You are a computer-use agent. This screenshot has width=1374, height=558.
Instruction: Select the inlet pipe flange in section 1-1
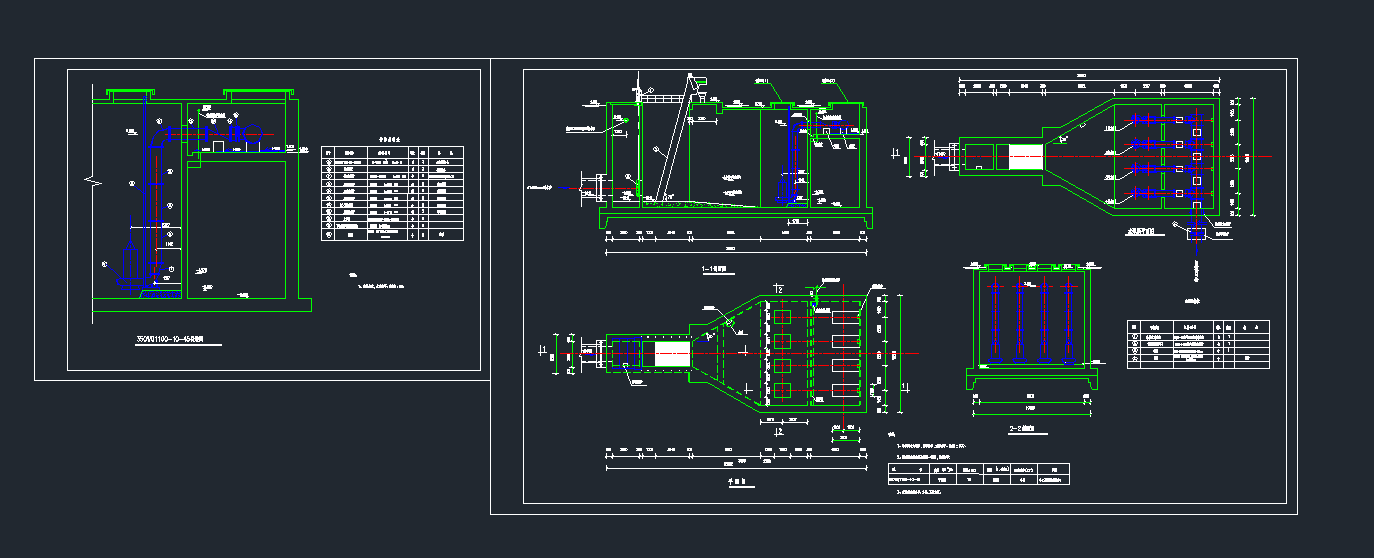tap(597, 187)
